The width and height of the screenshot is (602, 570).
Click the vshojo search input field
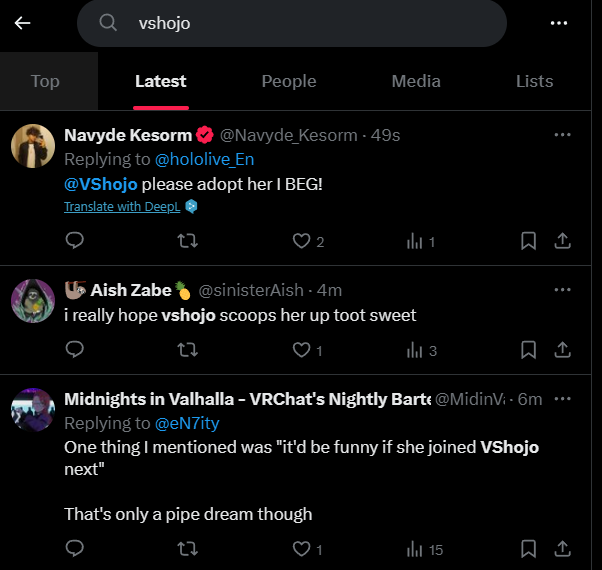[x=300, y=23]
